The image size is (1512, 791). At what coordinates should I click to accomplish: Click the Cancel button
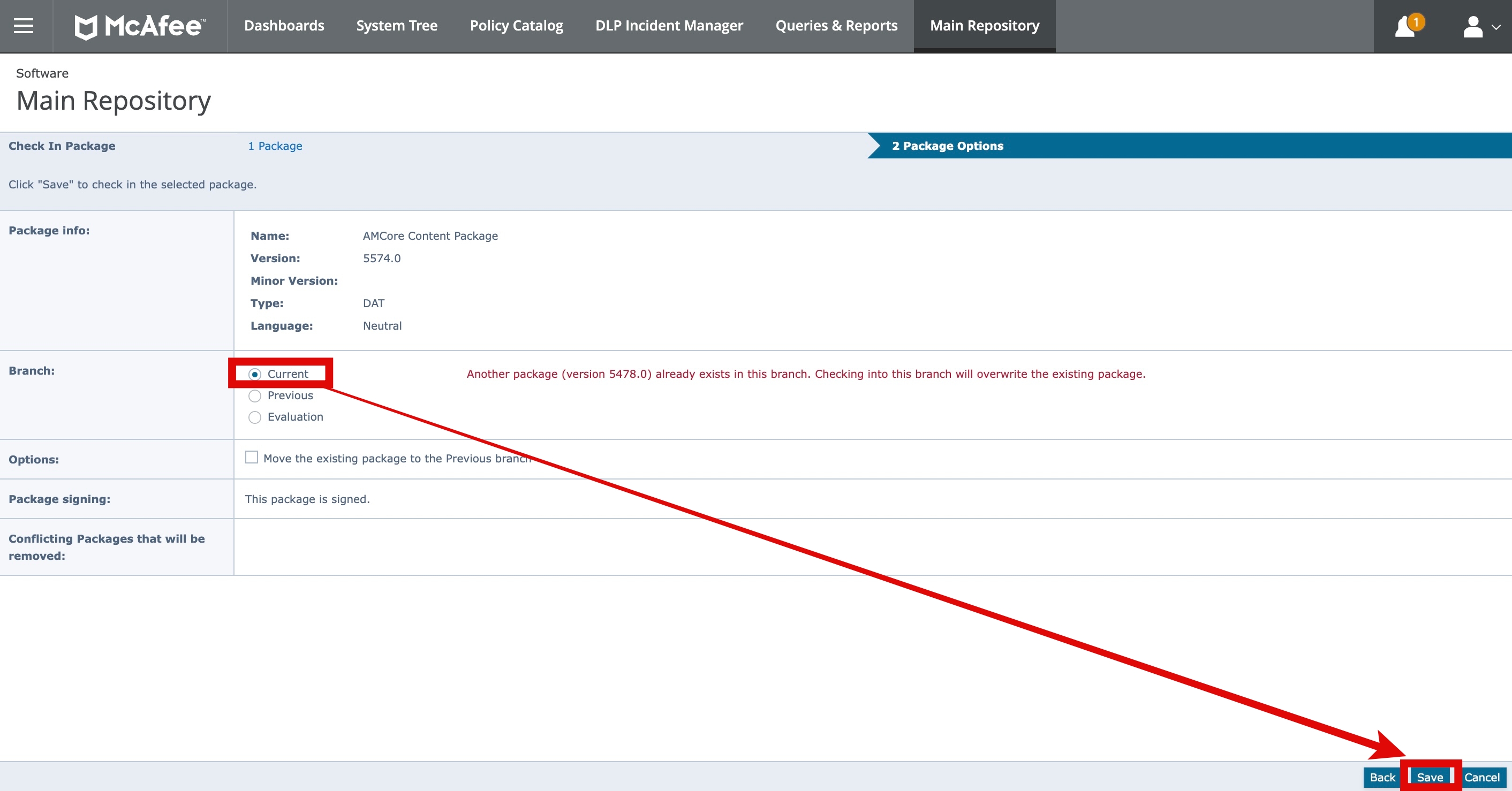(x=1481, y=778)
